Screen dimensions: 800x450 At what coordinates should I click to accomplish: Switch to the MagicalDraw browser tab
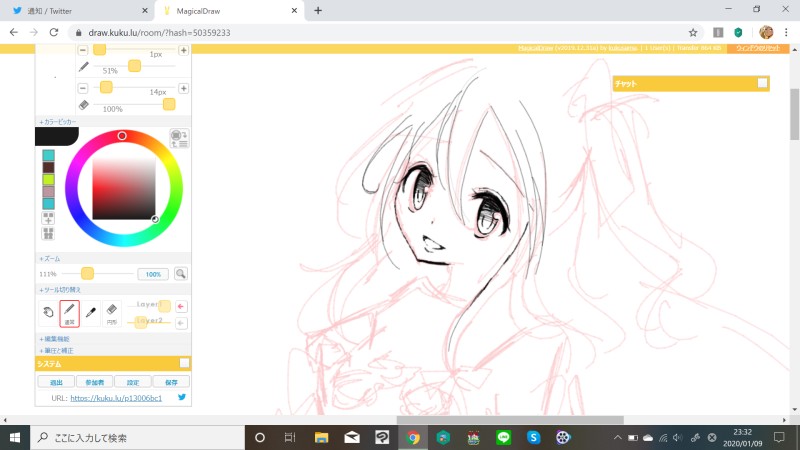pyautogui.click(x=230, y=11)
